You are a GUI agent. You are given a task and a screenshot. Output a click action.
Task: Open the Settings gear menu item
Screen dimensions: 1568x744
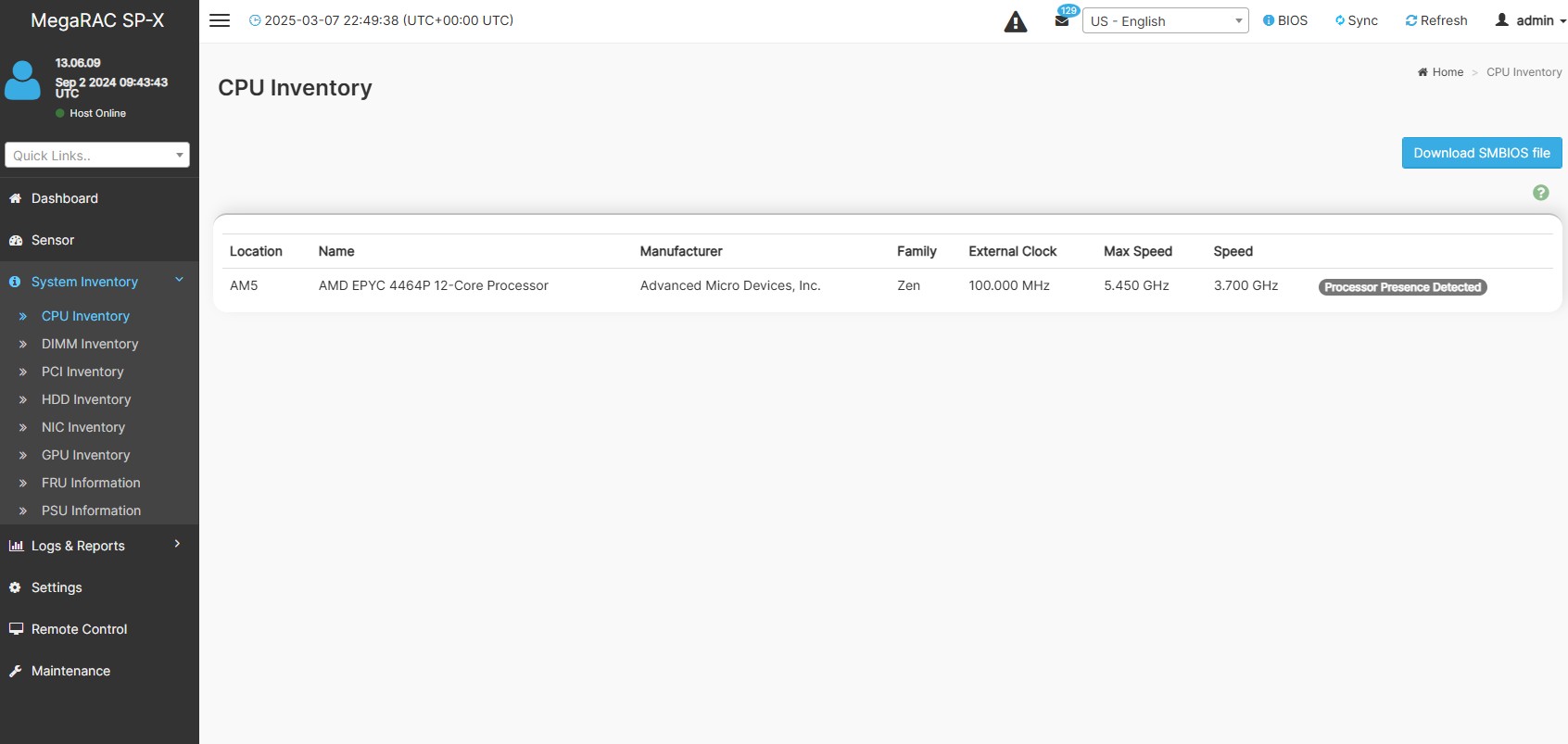click(57, 587)
